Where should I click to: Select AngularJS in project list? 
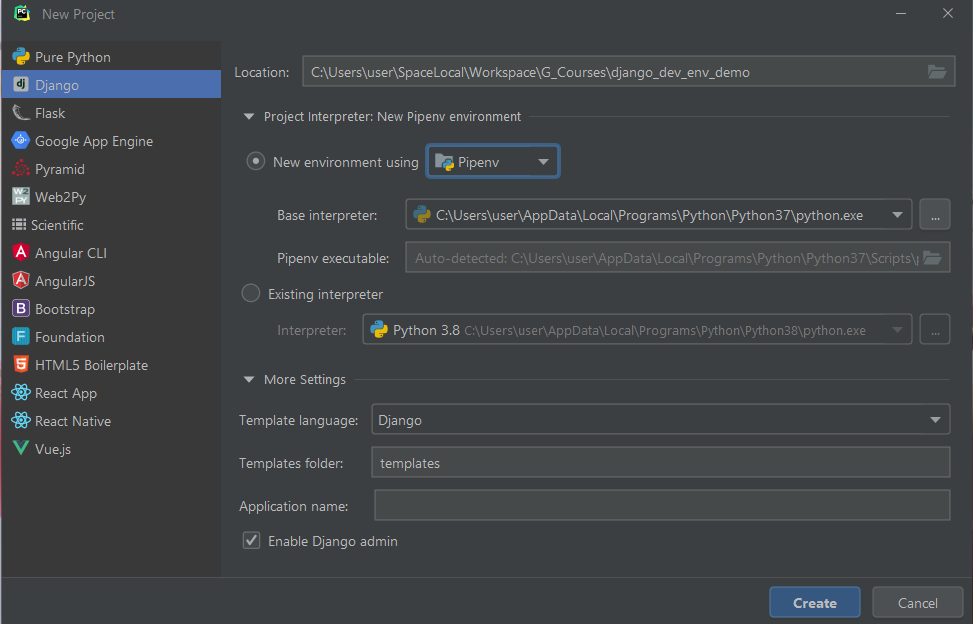(111, 280)
